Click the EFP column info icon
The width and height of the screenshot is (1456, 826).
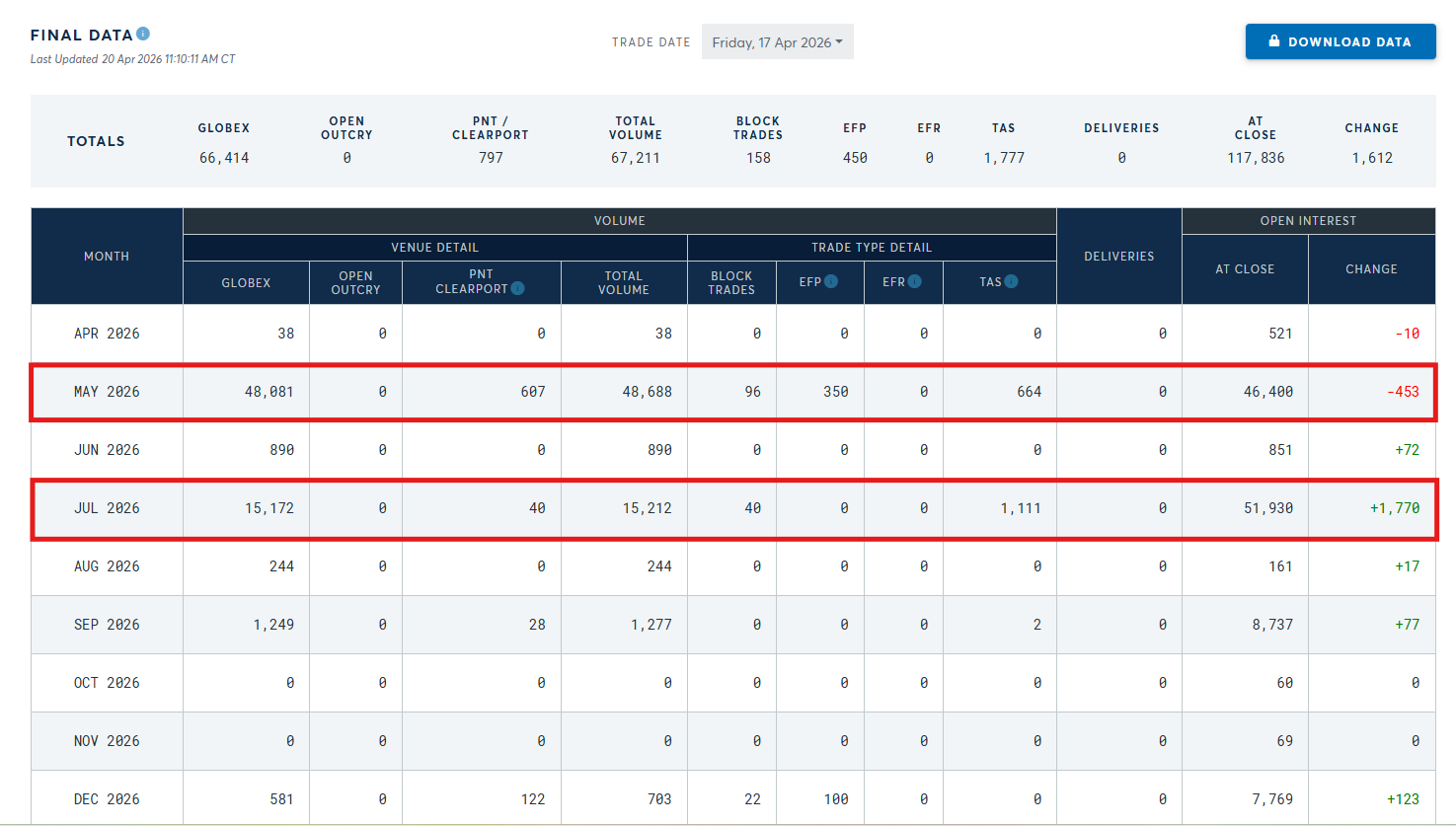(x=831, y=282)
